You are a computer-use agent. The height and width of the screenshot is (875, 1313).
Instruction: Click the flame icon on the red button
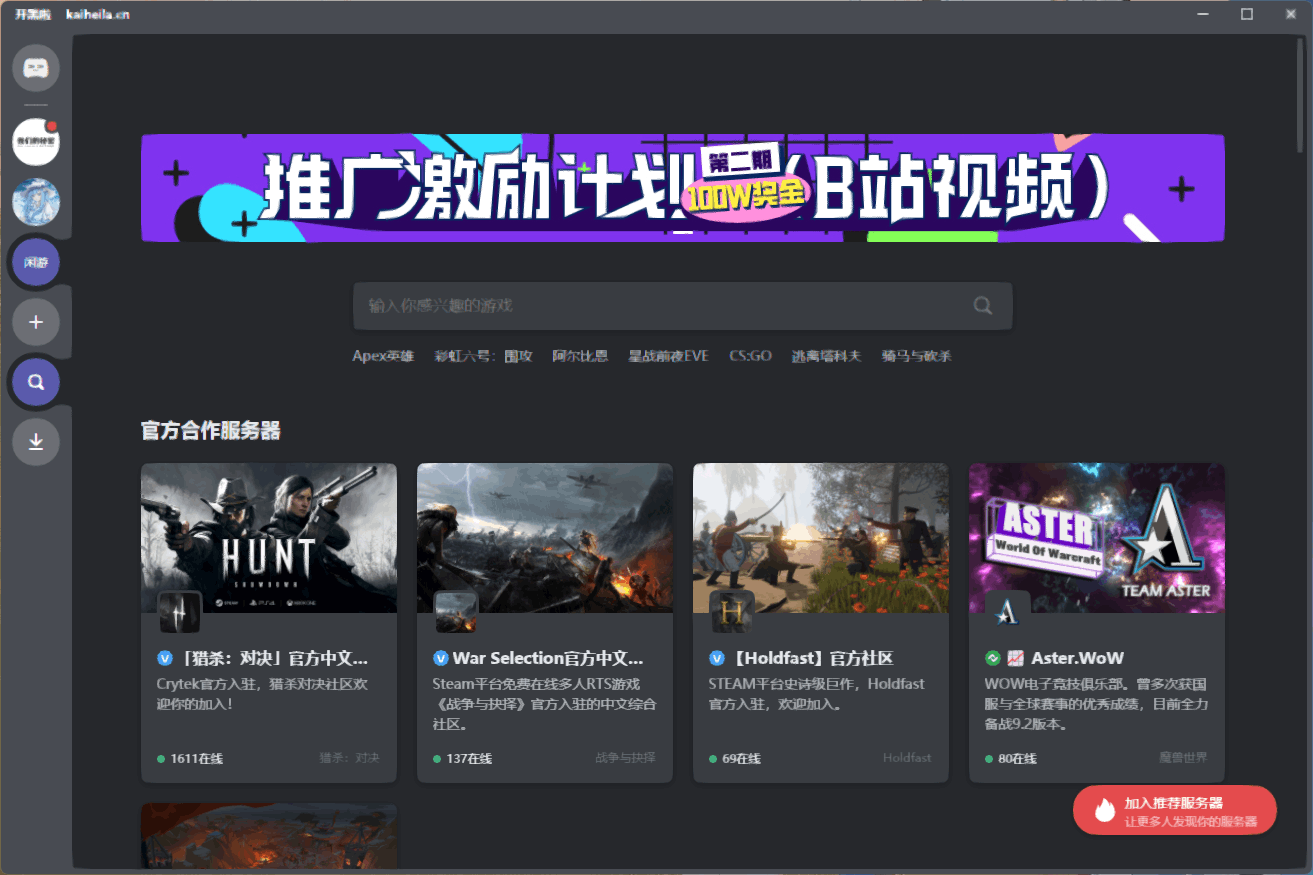click(1104, 809)
